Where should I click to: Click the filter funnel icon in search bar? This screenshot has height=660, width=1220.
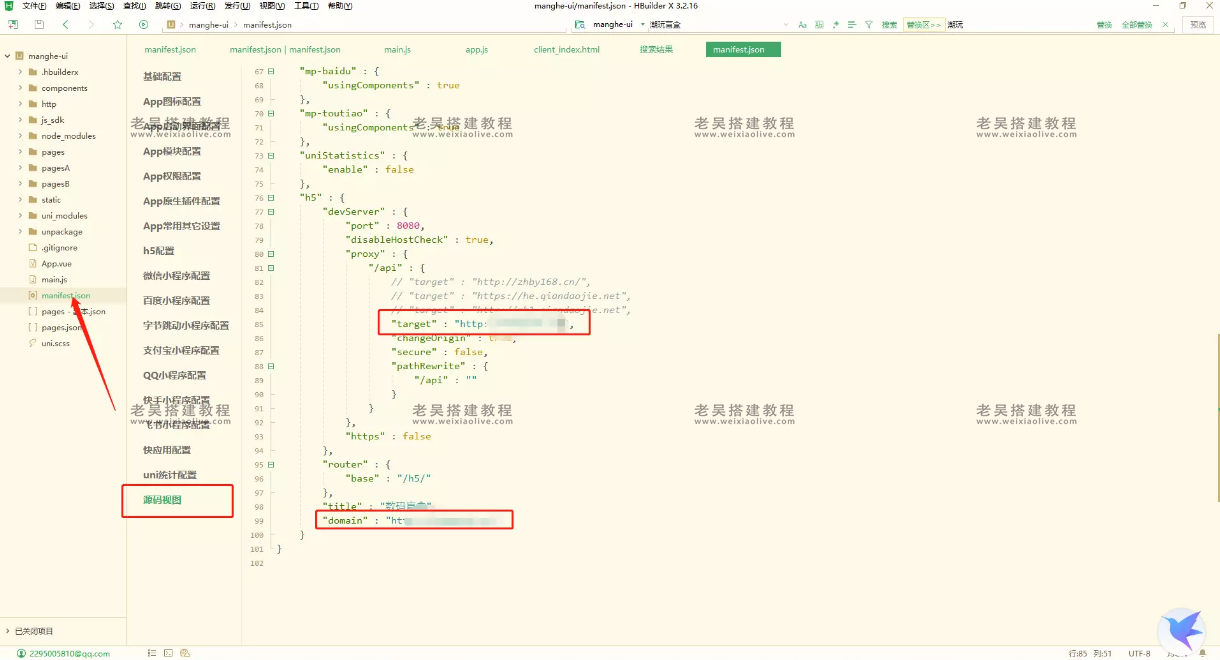(x=867, y=24)
